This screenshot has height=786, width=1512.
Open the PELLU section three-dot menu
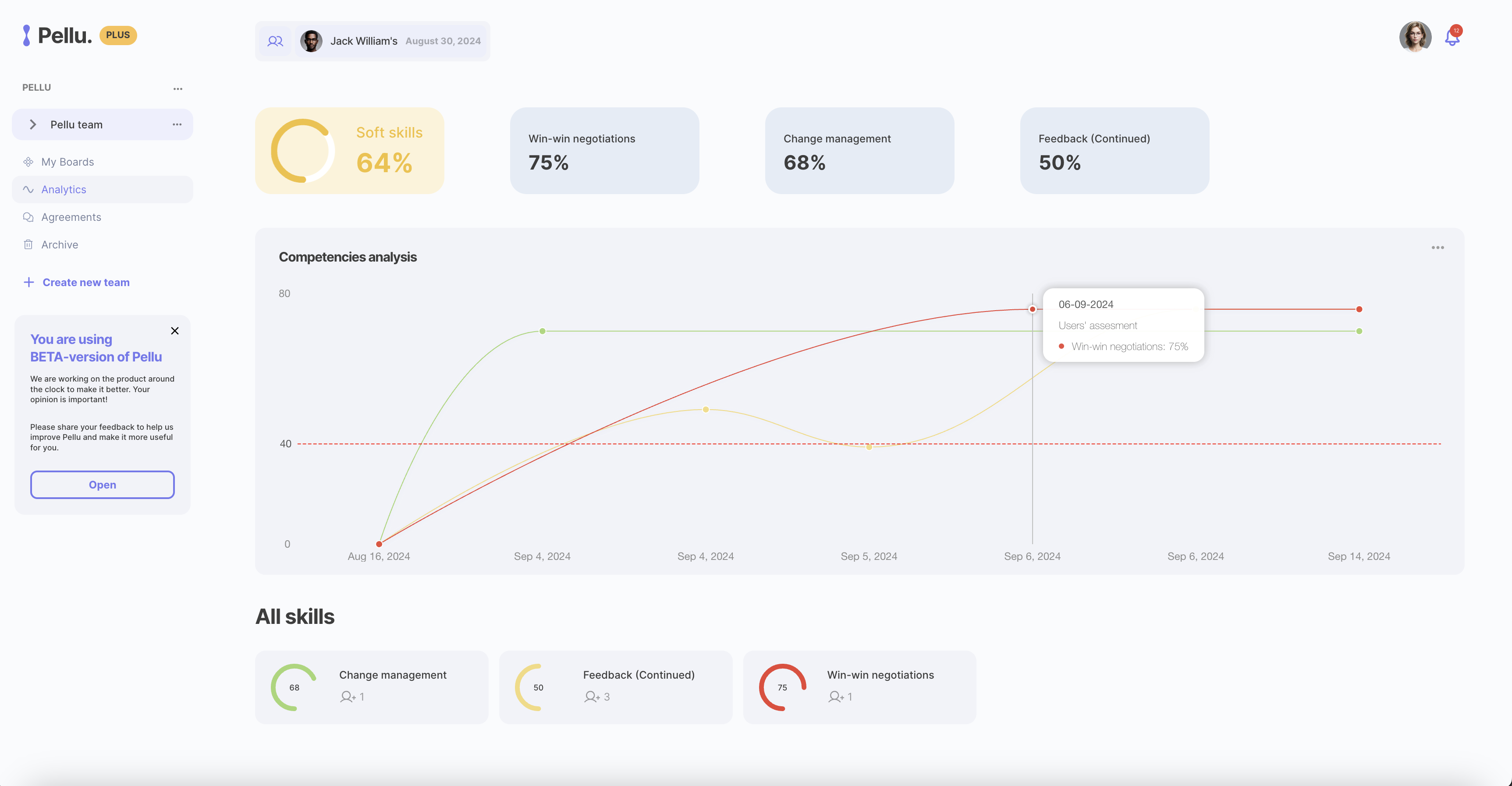[178, 89]
